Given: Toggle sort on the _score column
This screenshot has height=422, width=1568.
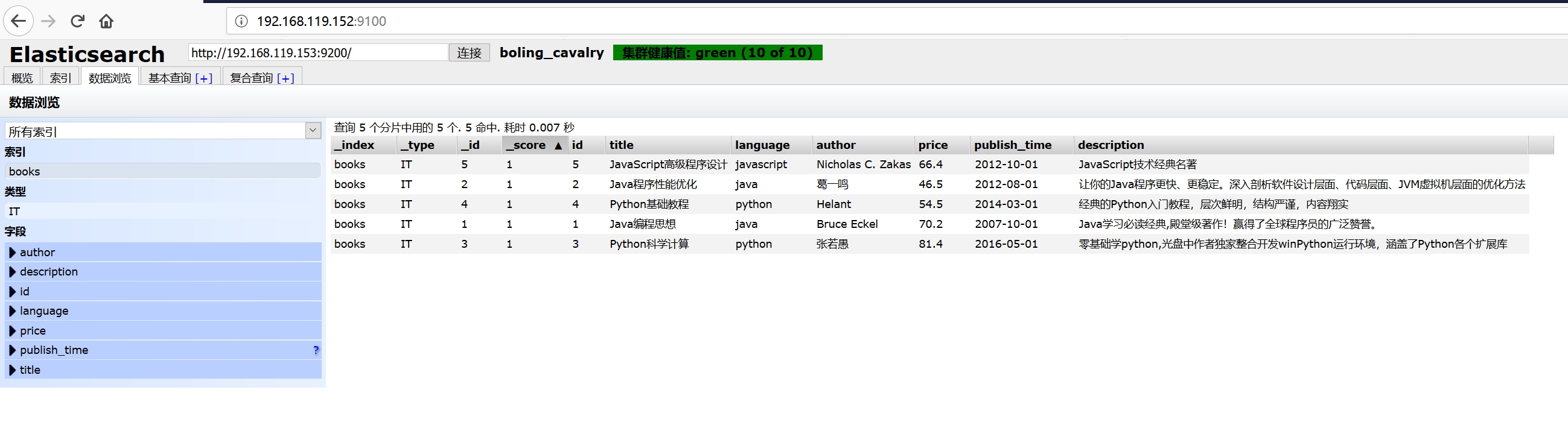Looking at the screenshot, I should 535,145.
